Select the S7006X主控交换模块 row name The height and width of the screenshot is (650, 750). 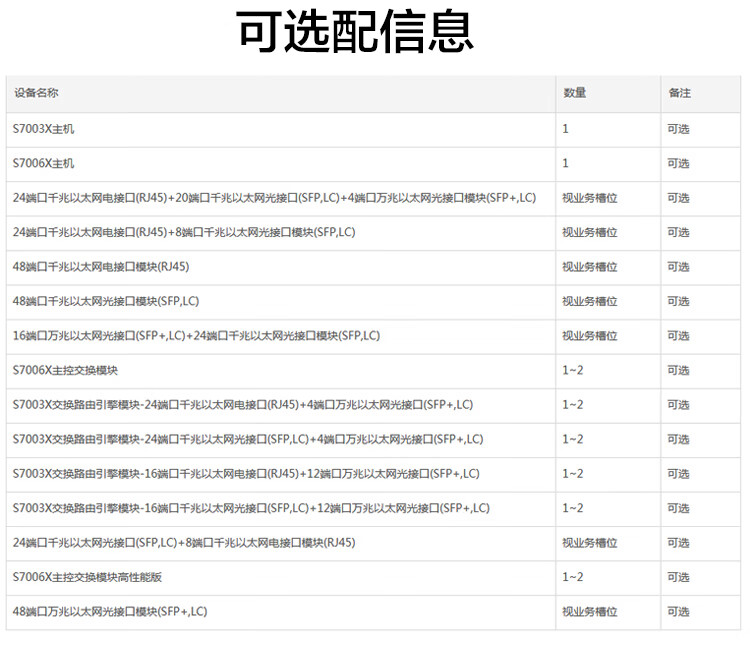(x=66, y=370)
